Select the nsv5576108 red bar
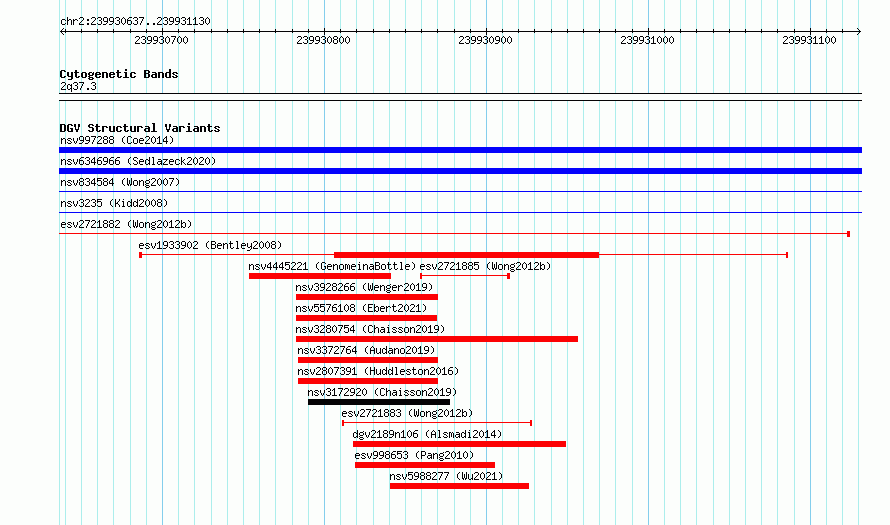Screen dimensions: 890x525 [x=366, y=318]
